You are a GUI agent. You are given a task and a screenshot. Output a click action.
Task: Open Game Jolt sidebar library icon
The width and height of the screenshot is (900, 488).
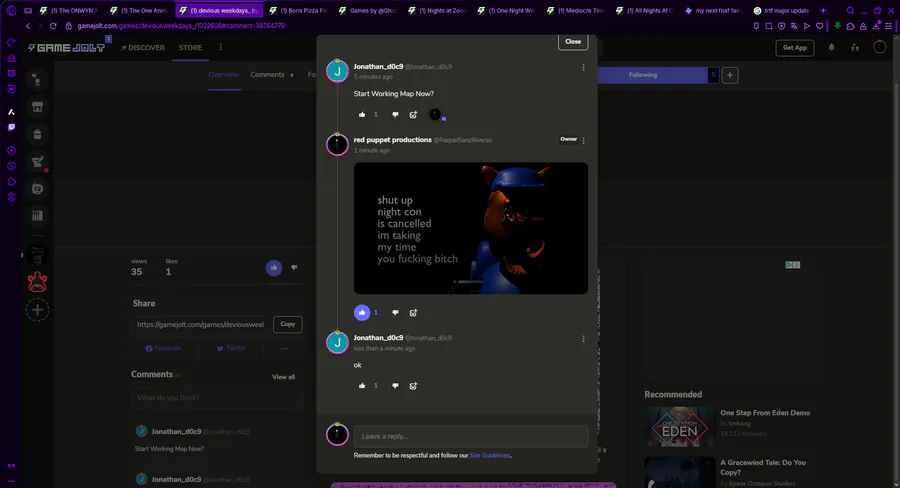37,216
